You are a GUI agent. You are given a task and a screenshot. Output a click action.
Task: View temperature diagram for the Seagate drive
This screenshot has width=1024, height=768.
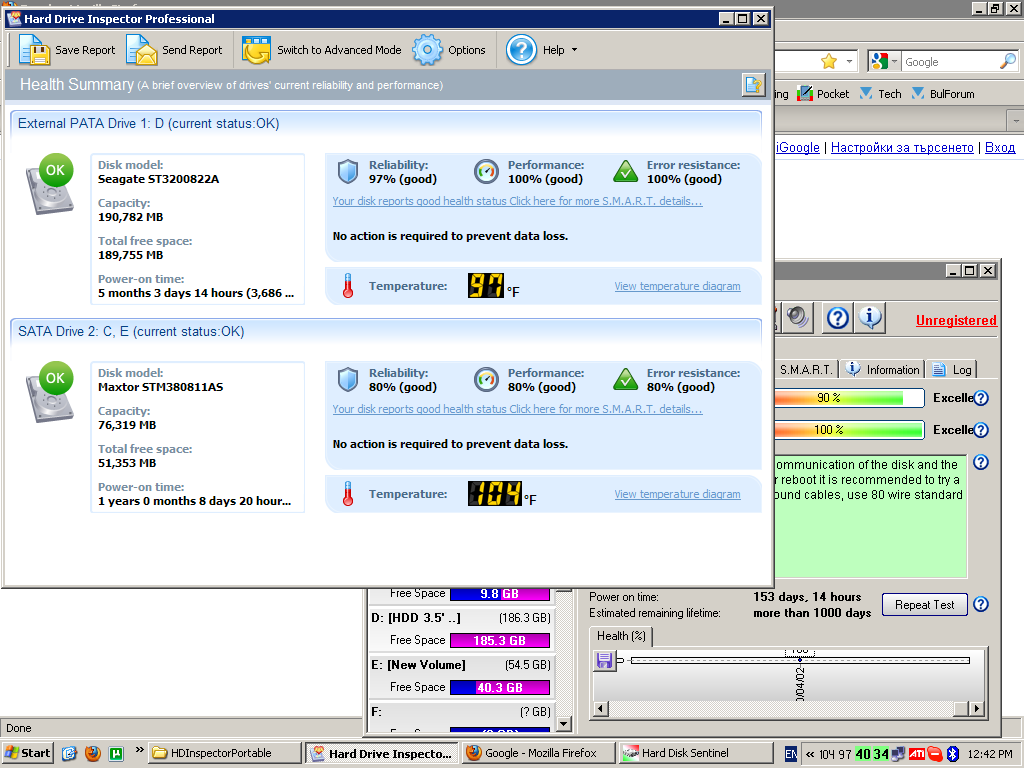[677, 286]
